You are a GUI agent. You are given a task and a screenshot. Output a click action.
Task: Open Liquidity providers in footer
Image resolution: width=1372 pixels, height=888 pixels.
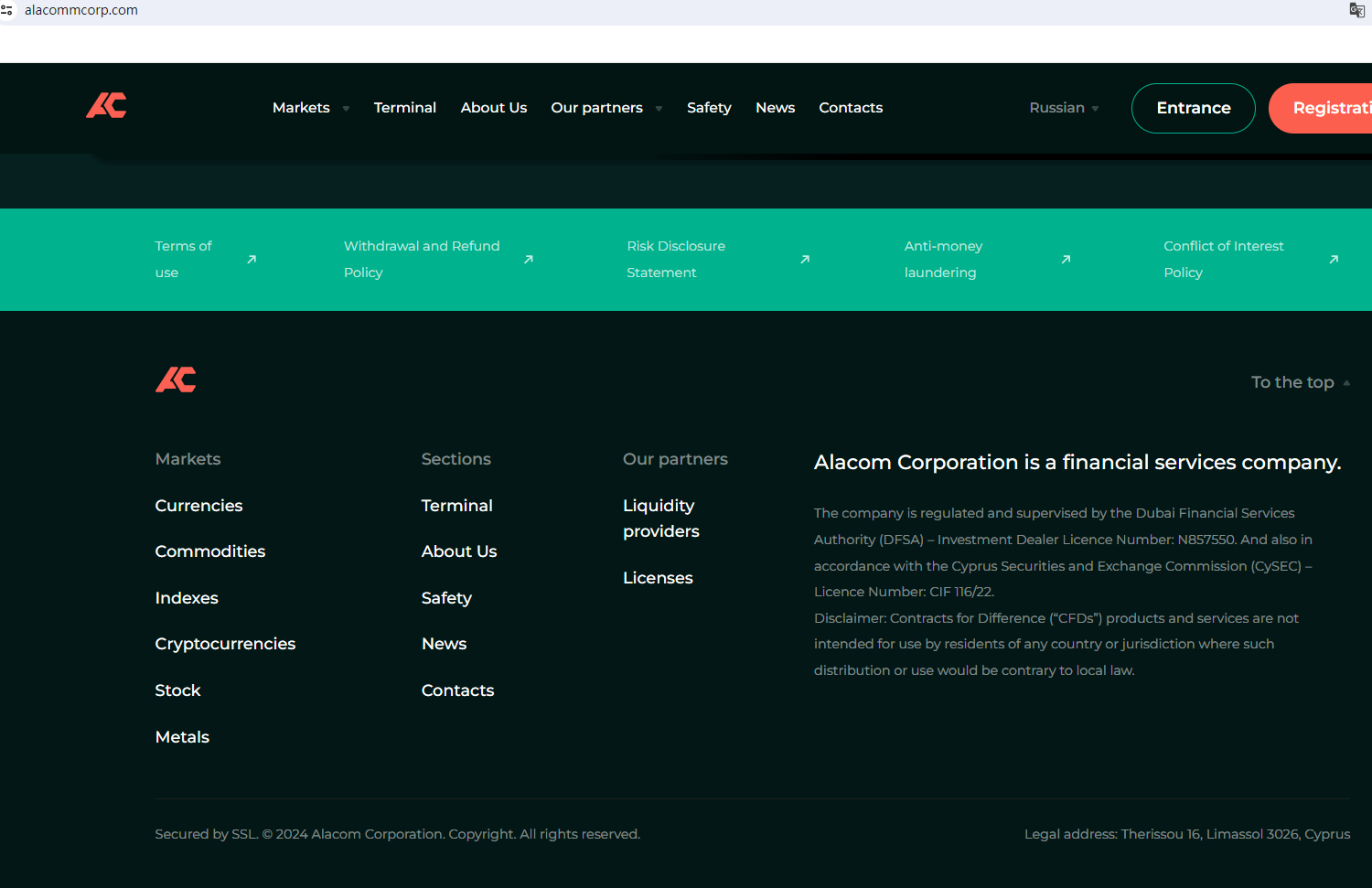[660, 519]
